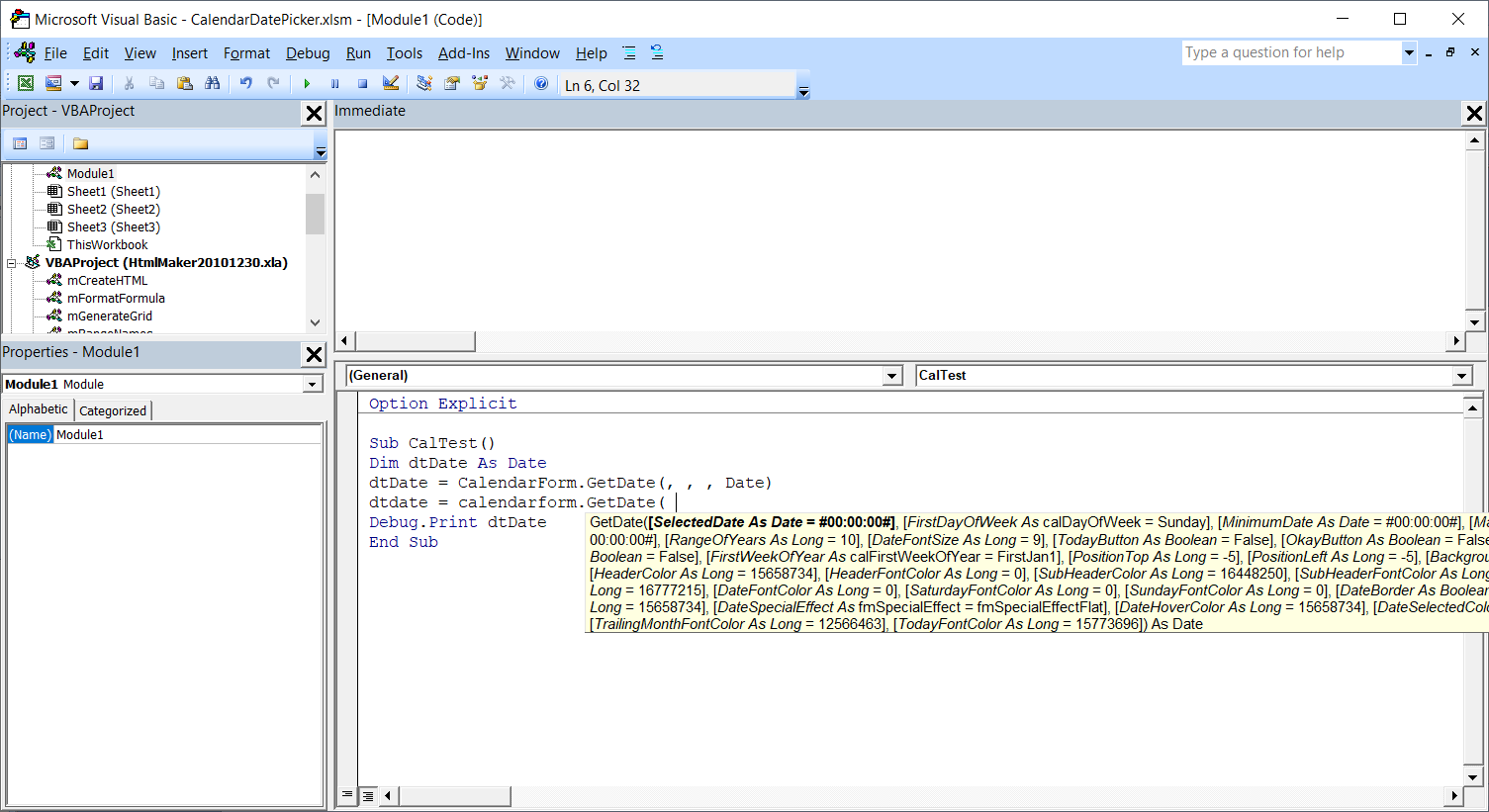The image size is (1489, 812).
Task: Open the Edit menu
Action: coord(96,53)
